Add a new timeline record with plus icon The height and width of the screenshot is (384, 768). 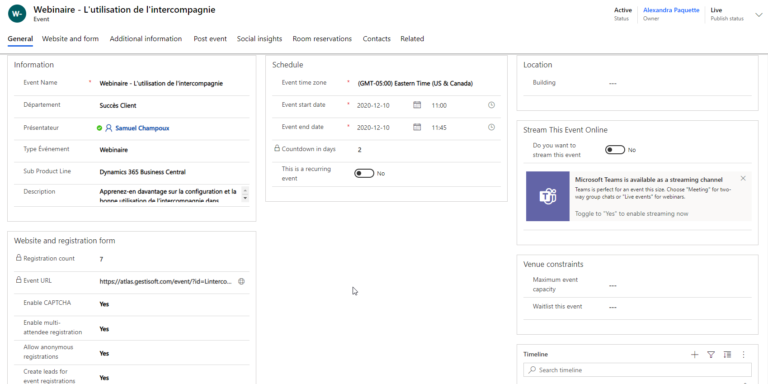point(694,355)
